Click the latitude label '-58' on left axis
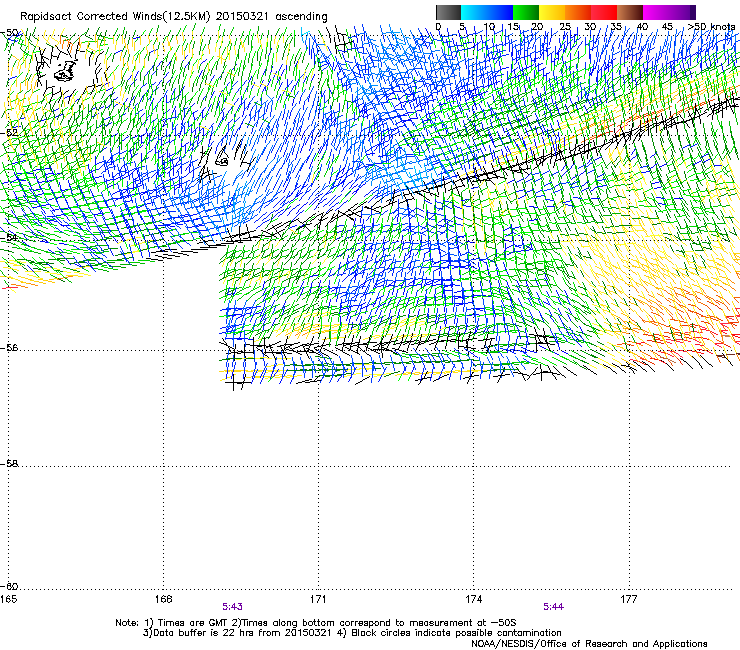 (9, 464)
